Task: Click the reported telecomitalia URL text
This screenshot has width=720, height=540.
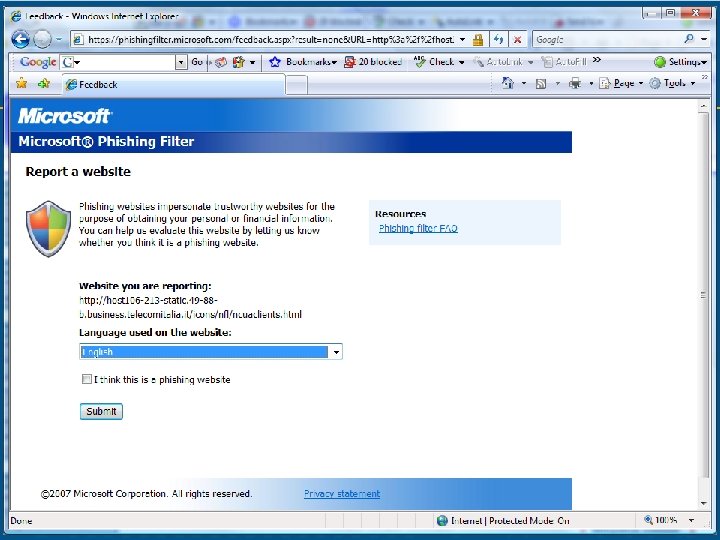Action: pos(190,308)
